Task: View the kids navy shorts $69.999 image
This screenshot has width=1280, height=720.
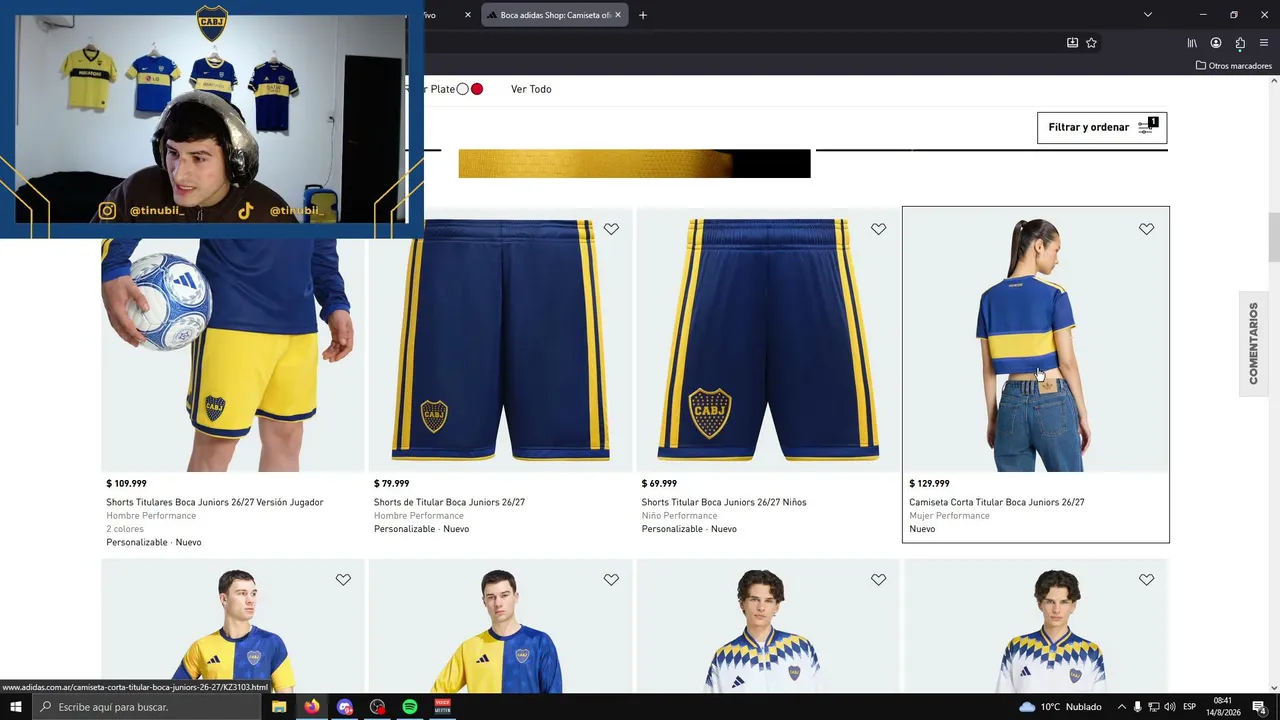Action: click(768, 340)
